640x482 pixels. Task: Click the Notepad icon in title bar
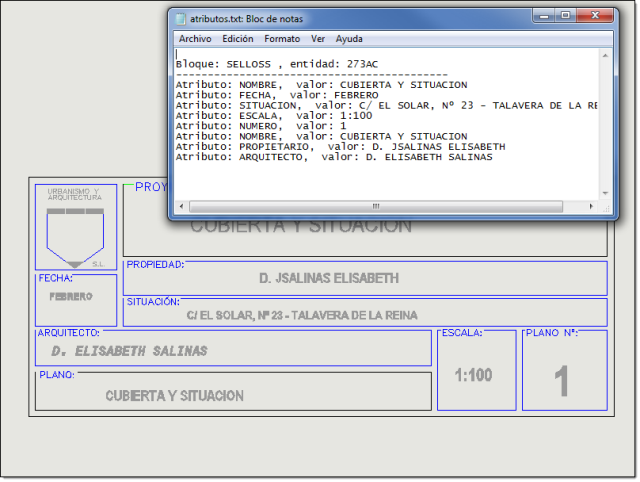point(180,19)
